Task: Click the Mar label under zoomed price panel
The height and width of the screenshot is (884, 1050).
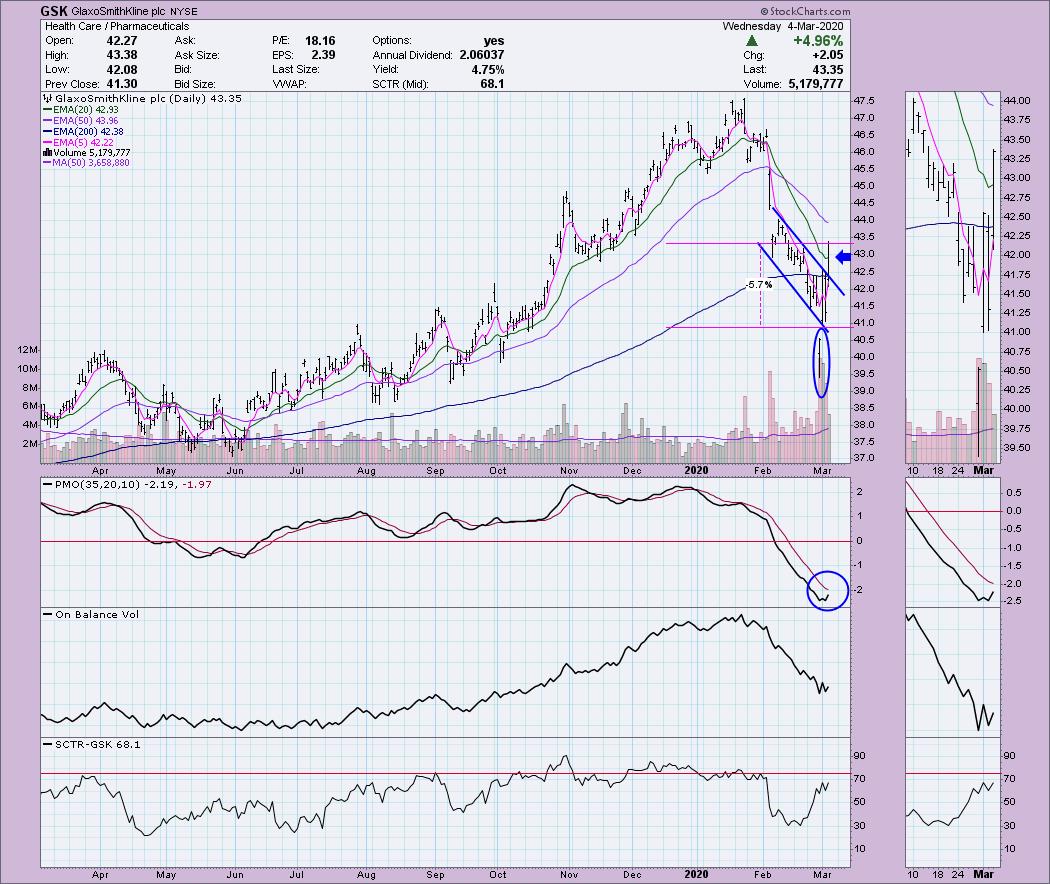Action: tap(984, 471)
